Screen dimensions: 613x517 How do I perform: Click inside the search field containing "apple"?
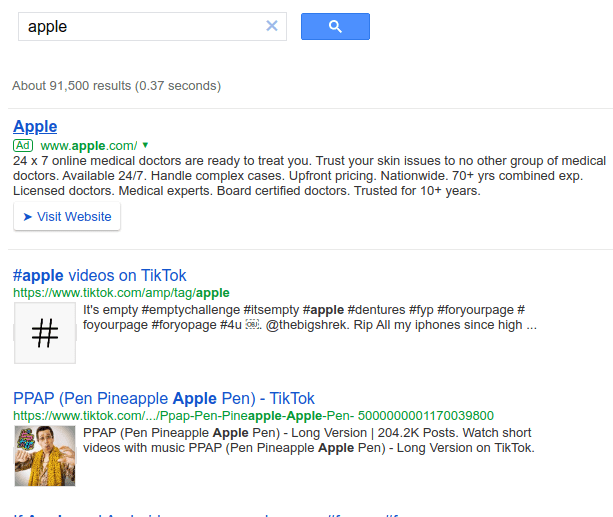140,27
